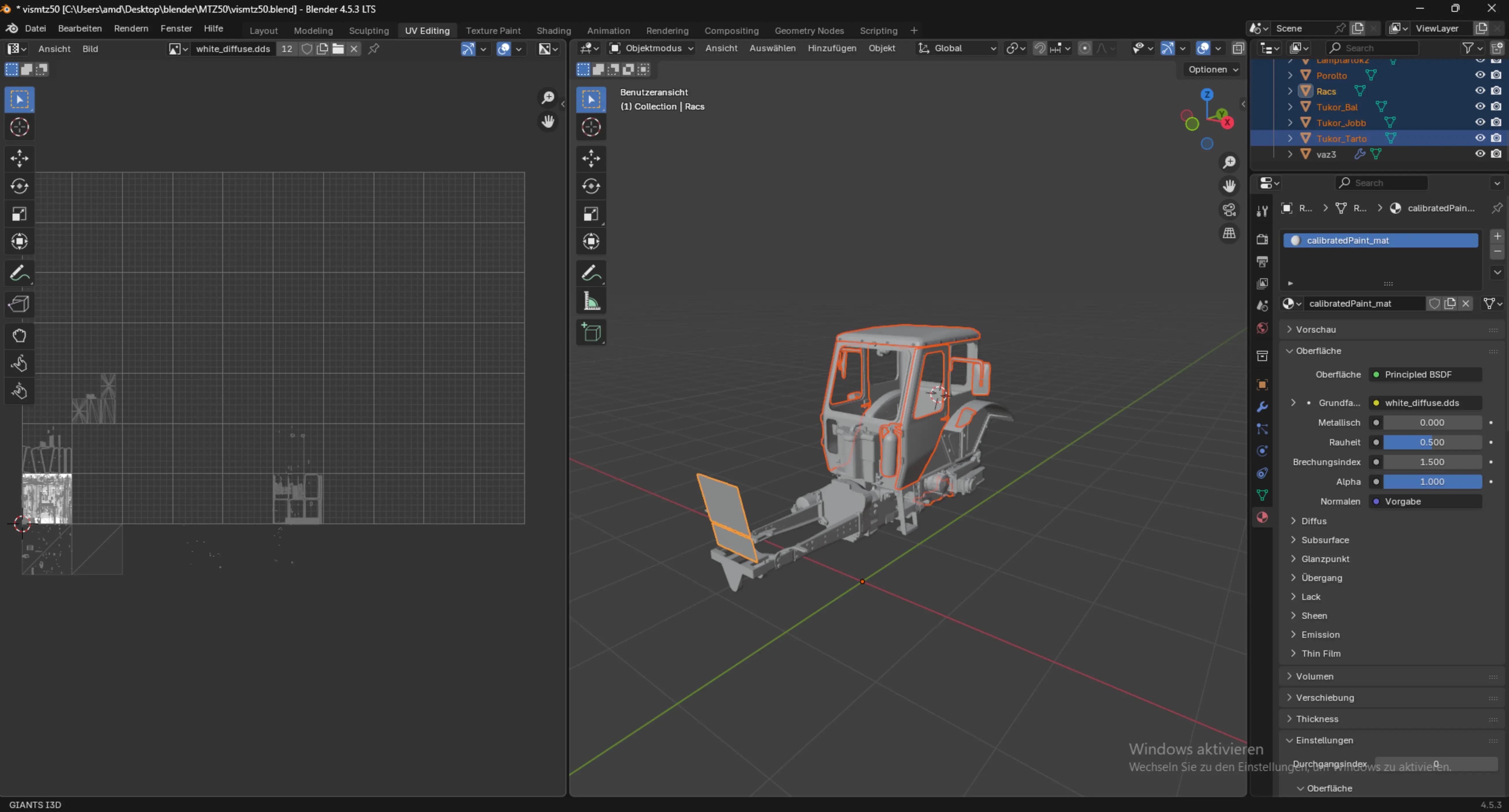Hide the Tukor_Bal object with its eye icon
Viewport: 1509px width, 812px height.
(x=1480, y=107)
